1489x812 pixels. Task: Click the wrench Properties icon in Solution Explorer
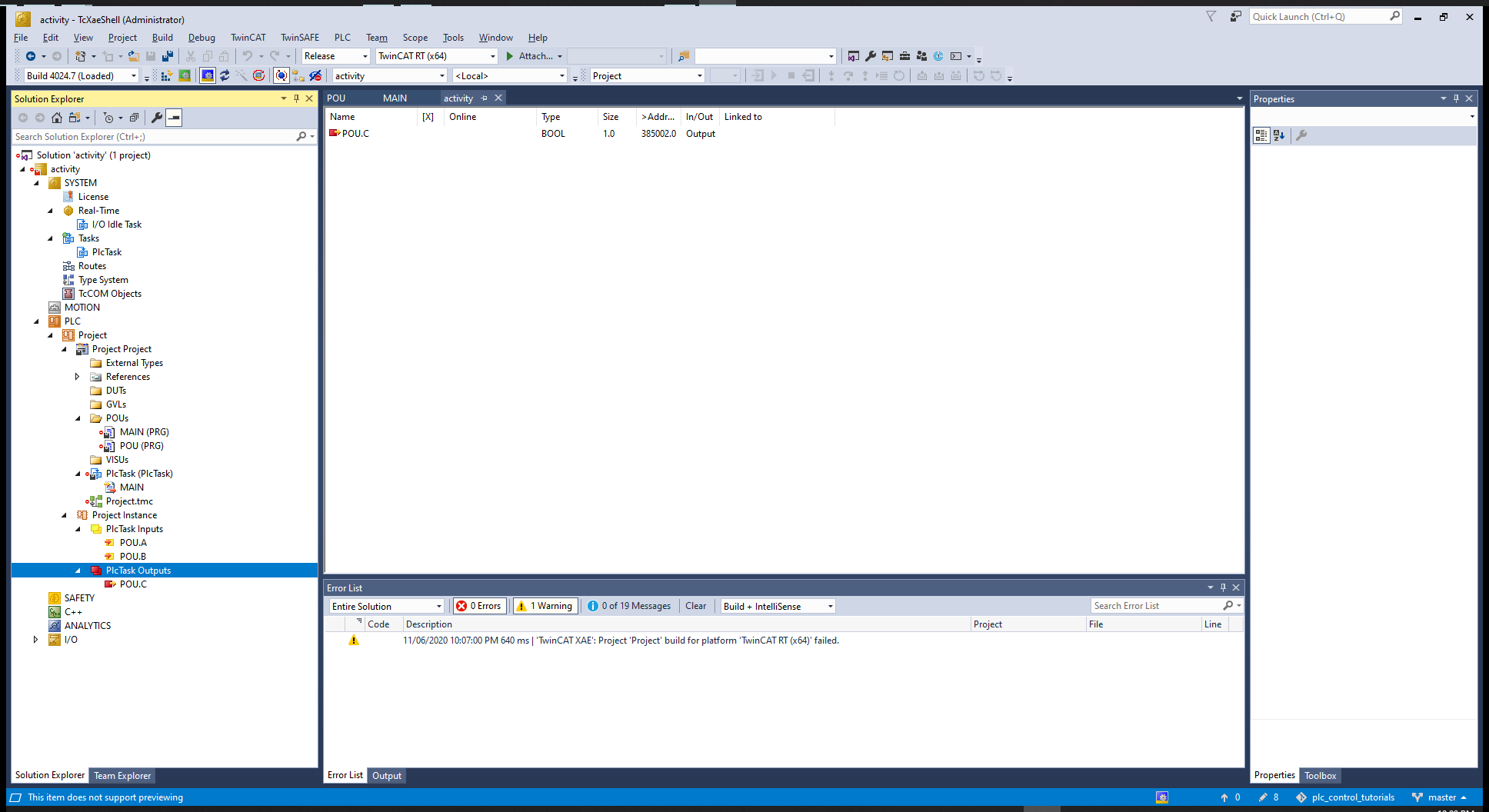157,118
